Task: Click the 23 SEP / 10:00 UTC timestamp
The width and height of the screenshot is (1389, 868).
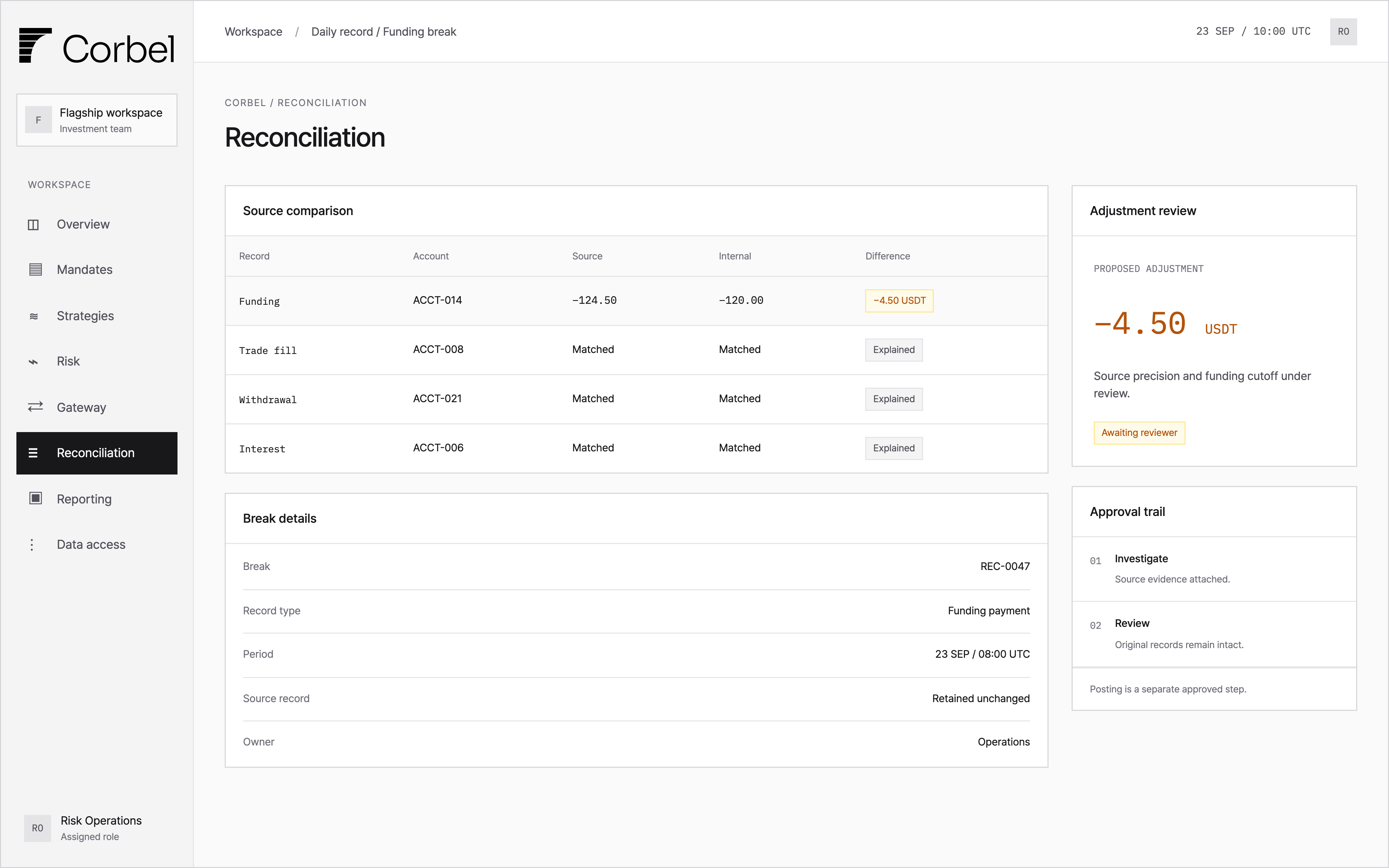Action: (1253, 32)
